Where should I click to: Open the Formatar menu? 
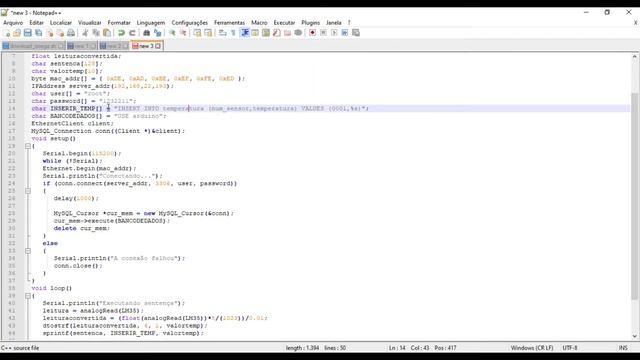pyautogui.click(x=119, y=22)
